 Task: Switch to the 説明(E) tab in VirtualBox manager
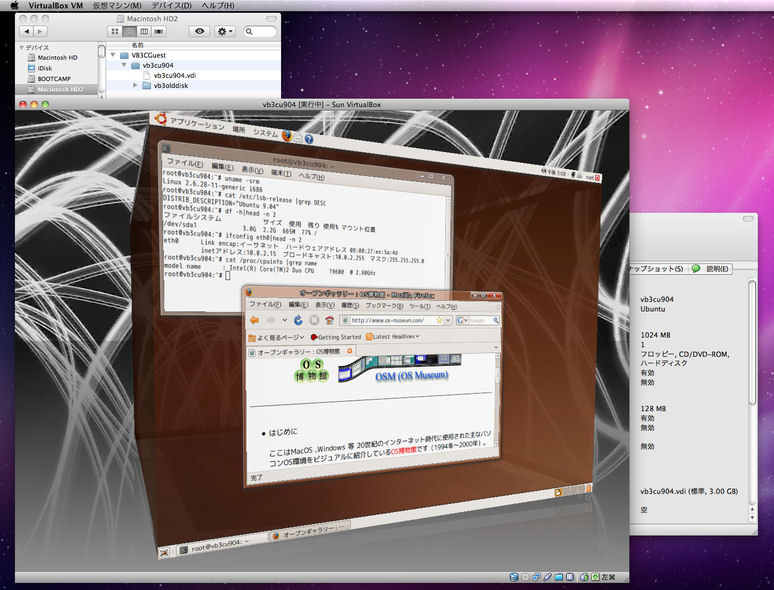click(x=711, y=269)
